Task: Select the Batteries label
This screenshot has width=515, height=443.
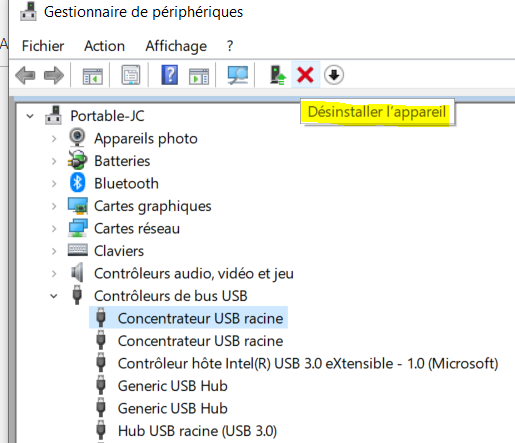Action: point(122,161)
